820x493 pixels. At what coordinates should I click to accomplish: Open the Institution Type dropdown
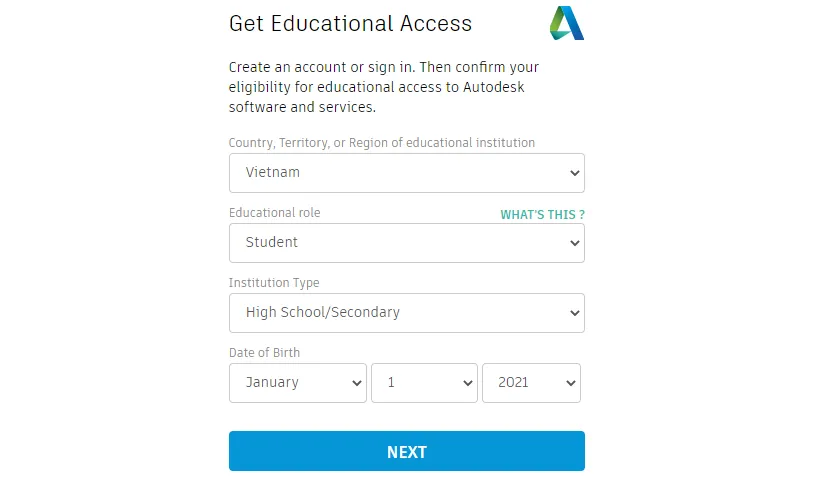coord(406,313)
